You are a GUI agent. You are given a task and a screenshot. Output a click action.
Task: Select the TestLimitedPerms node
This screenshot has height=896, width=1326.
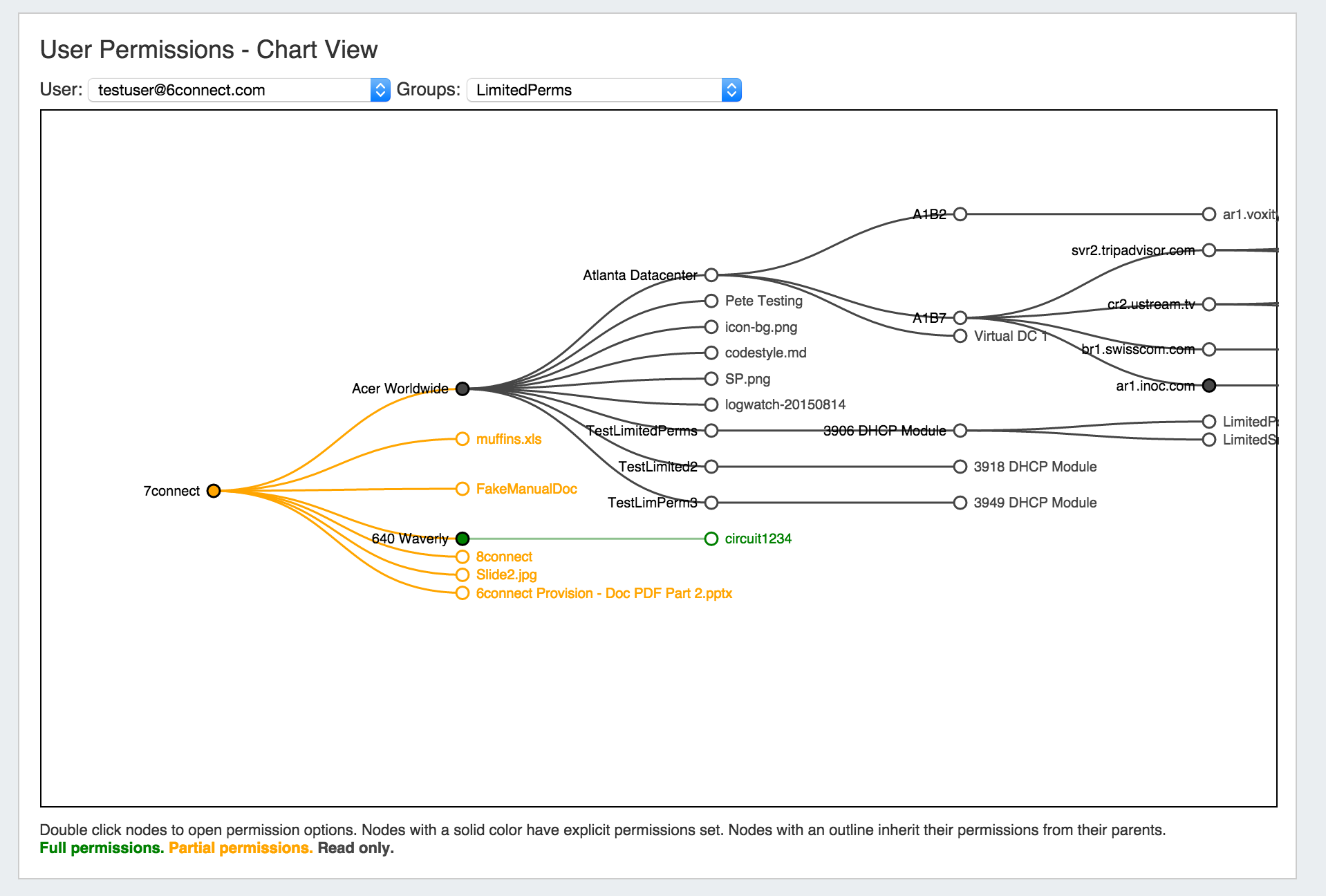click(x=711, y=431)
